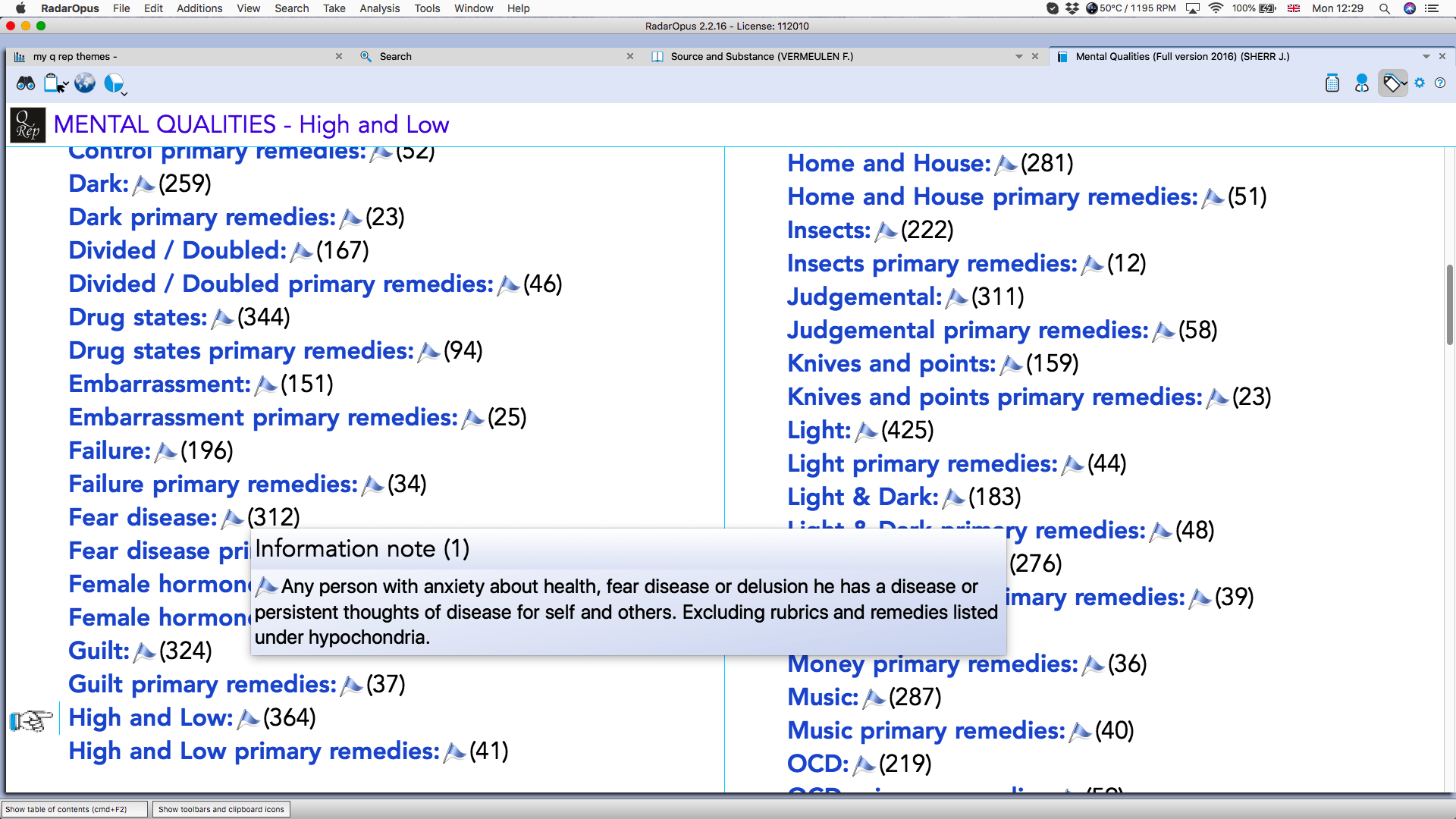Open info flag beside Guilt (324)
The height and width of the screenshot is (819, 1456).
tap(144, 651)
